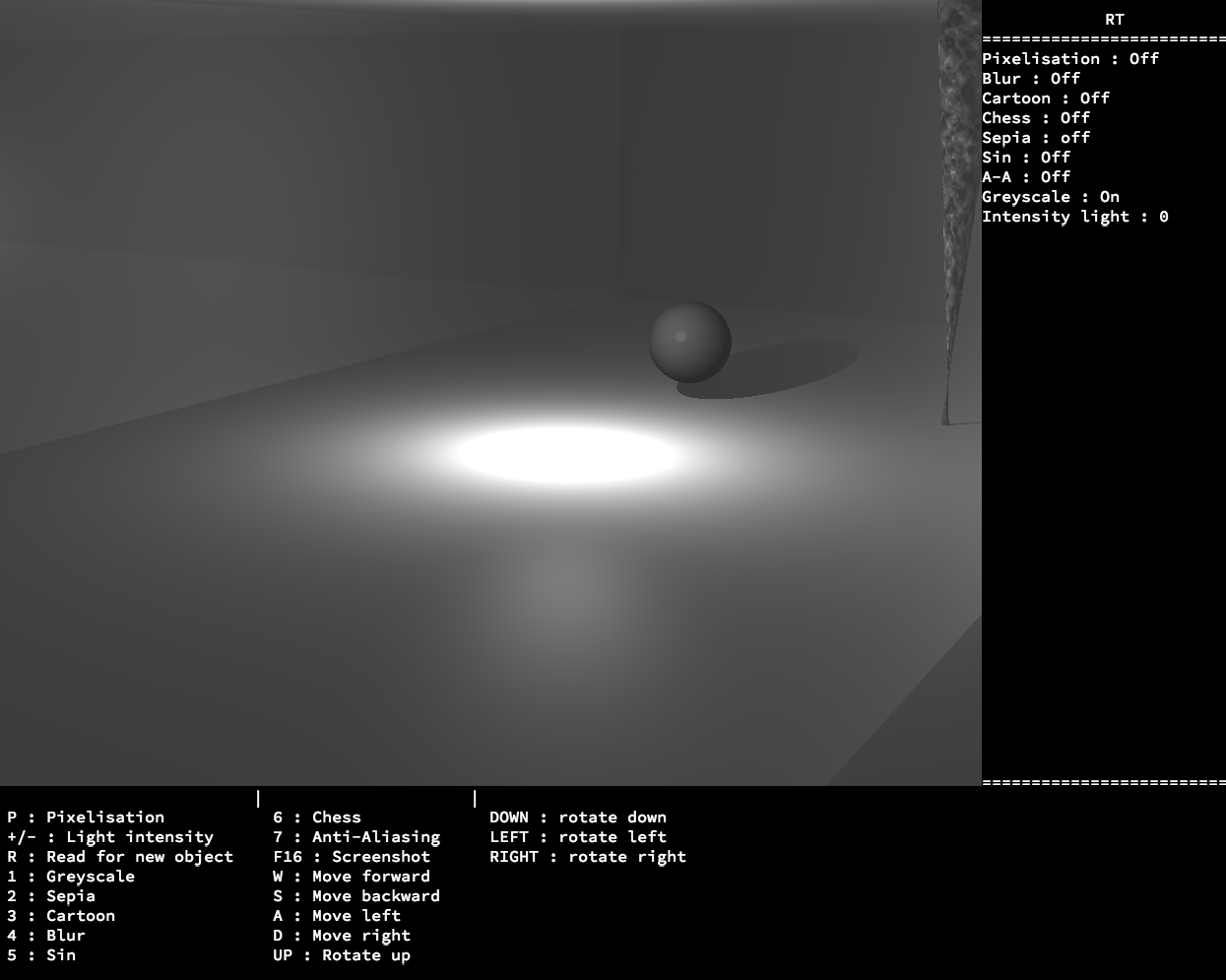Click the 'S : Move backward' help entry
1226x980 pixels.
coord(356,896)
